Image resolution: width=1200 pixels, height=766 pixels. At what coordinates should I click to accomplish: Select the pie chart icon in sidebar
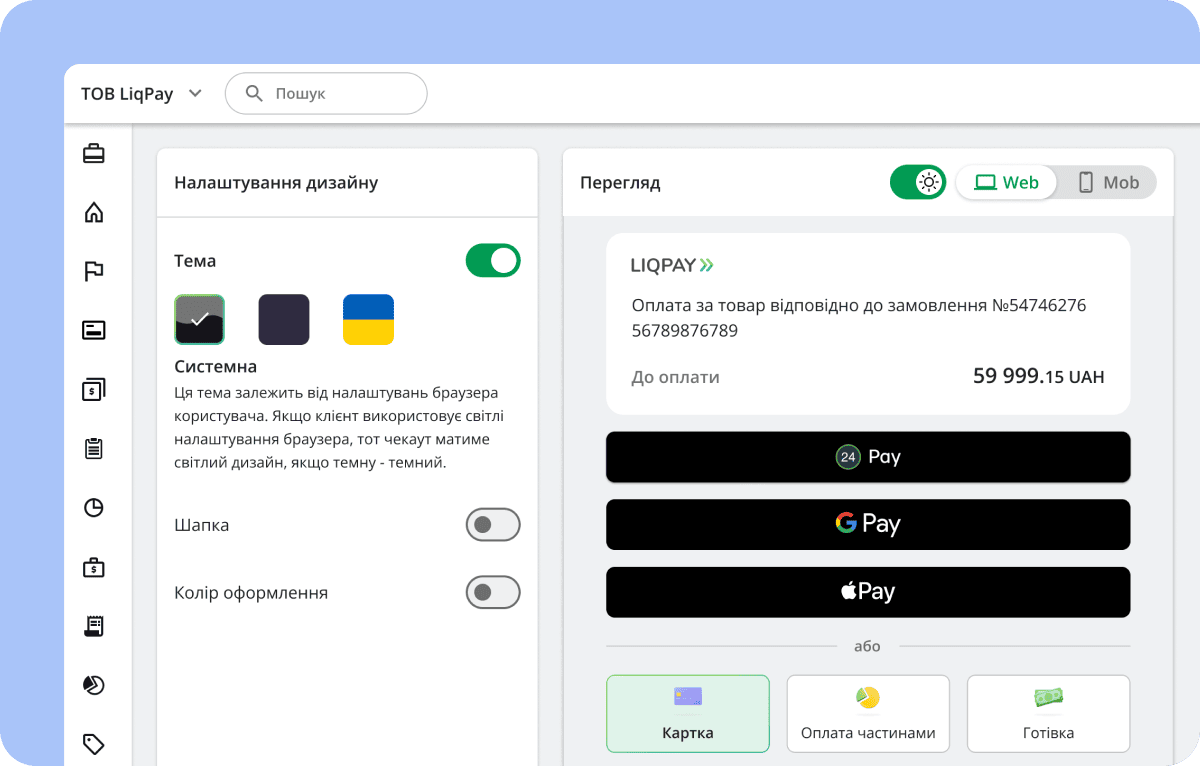93,685
